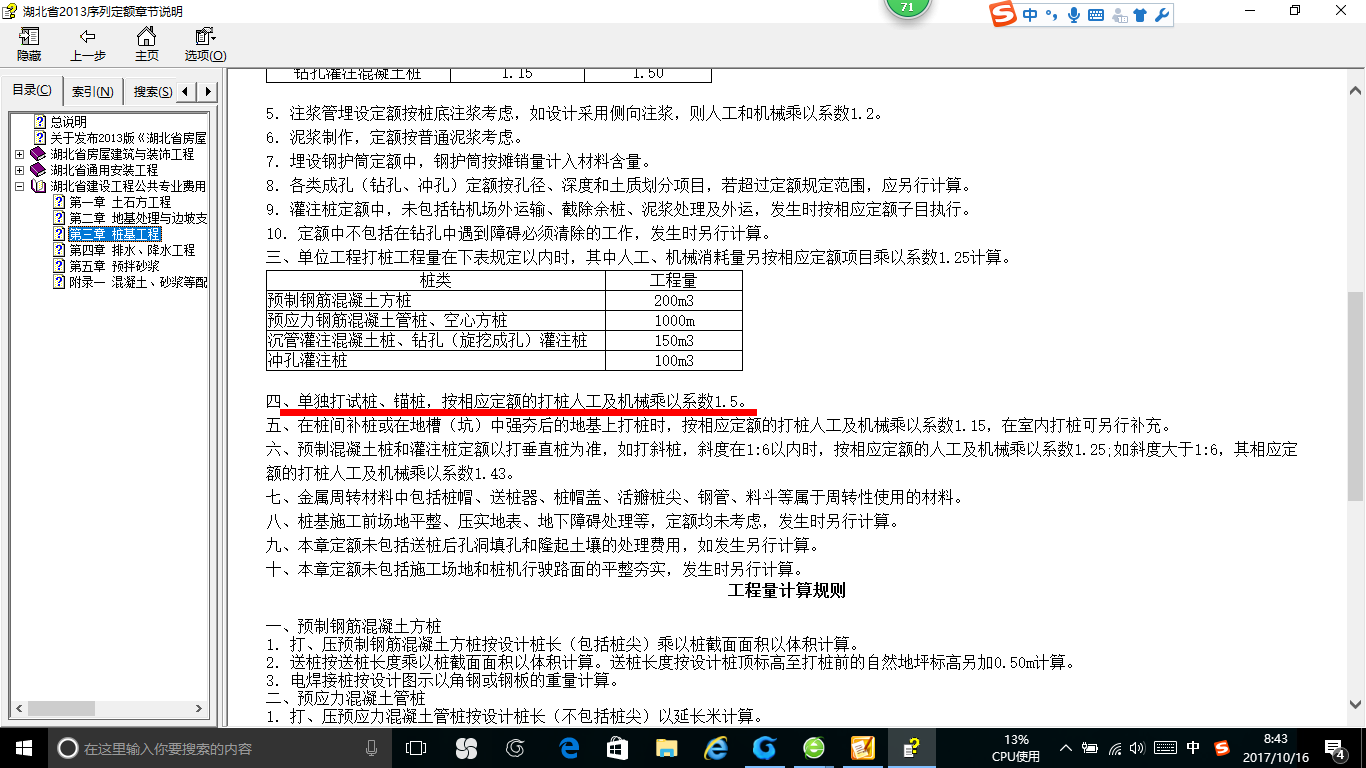Open 第一章 土石方工程

tap(120, 202)
